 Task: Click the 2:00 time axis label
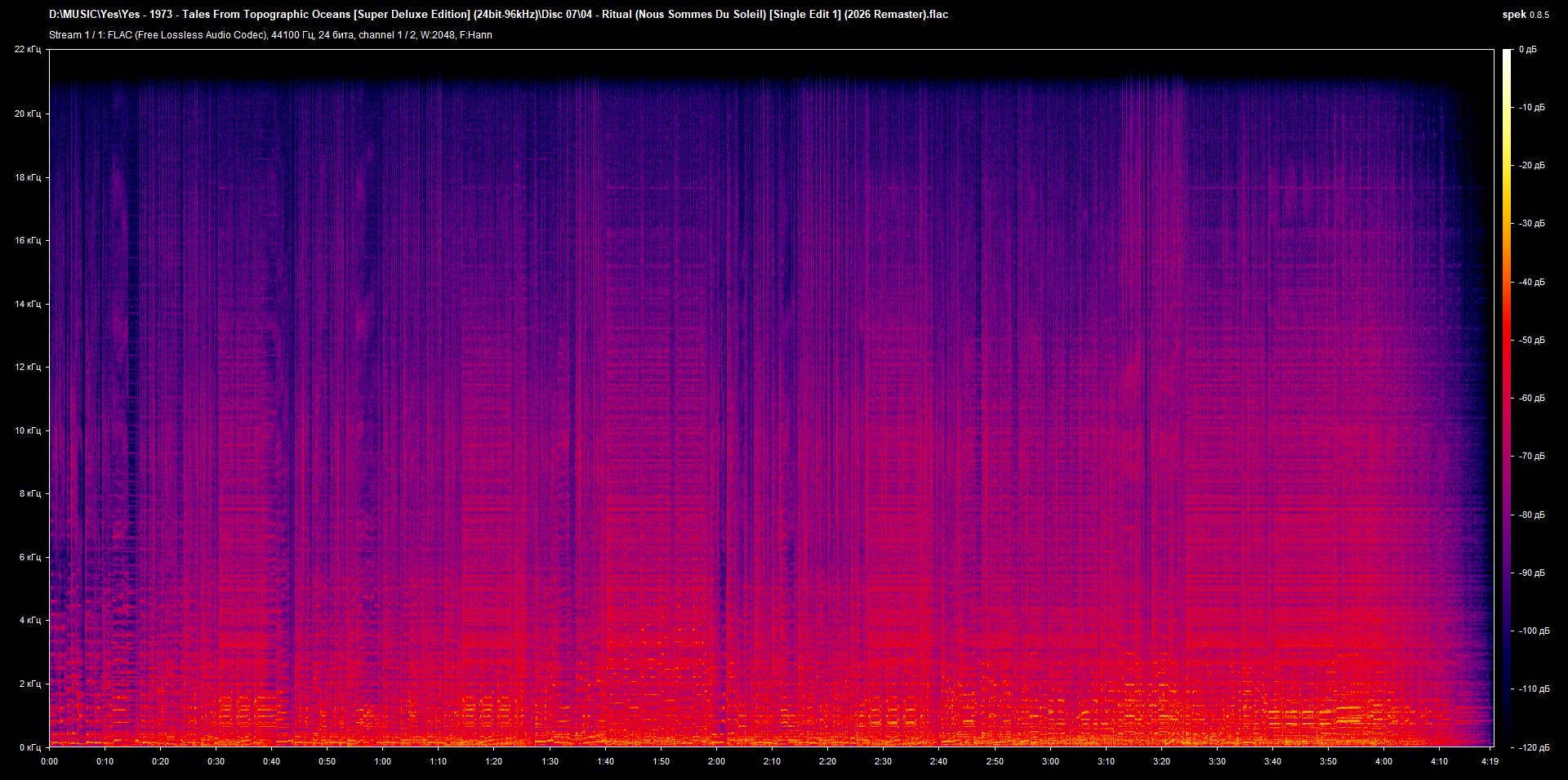[x=716, y=761]
